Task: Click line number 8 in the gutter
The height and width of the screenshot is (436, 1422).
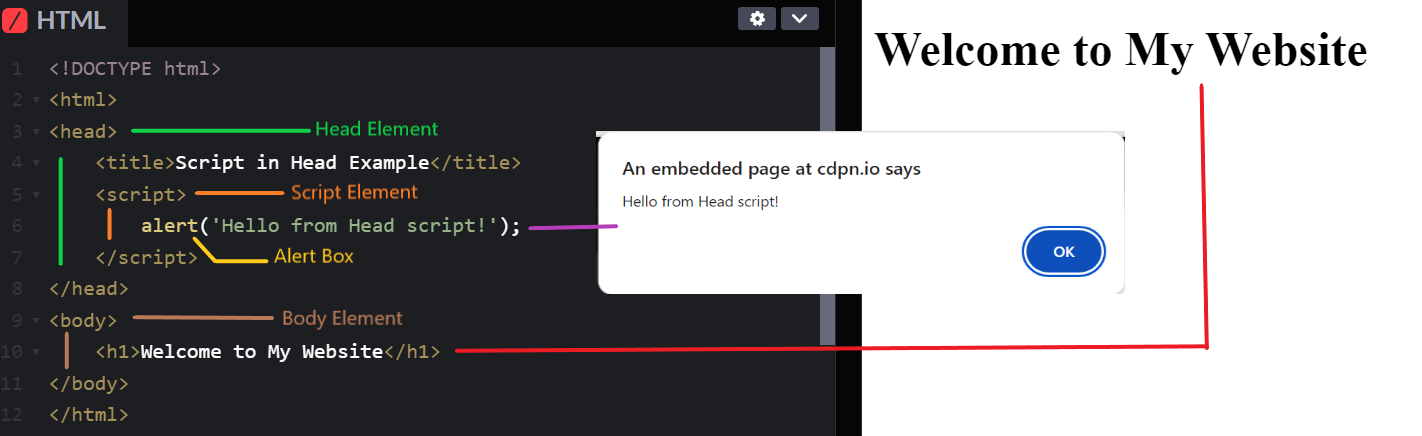Action: click(17, 289)
